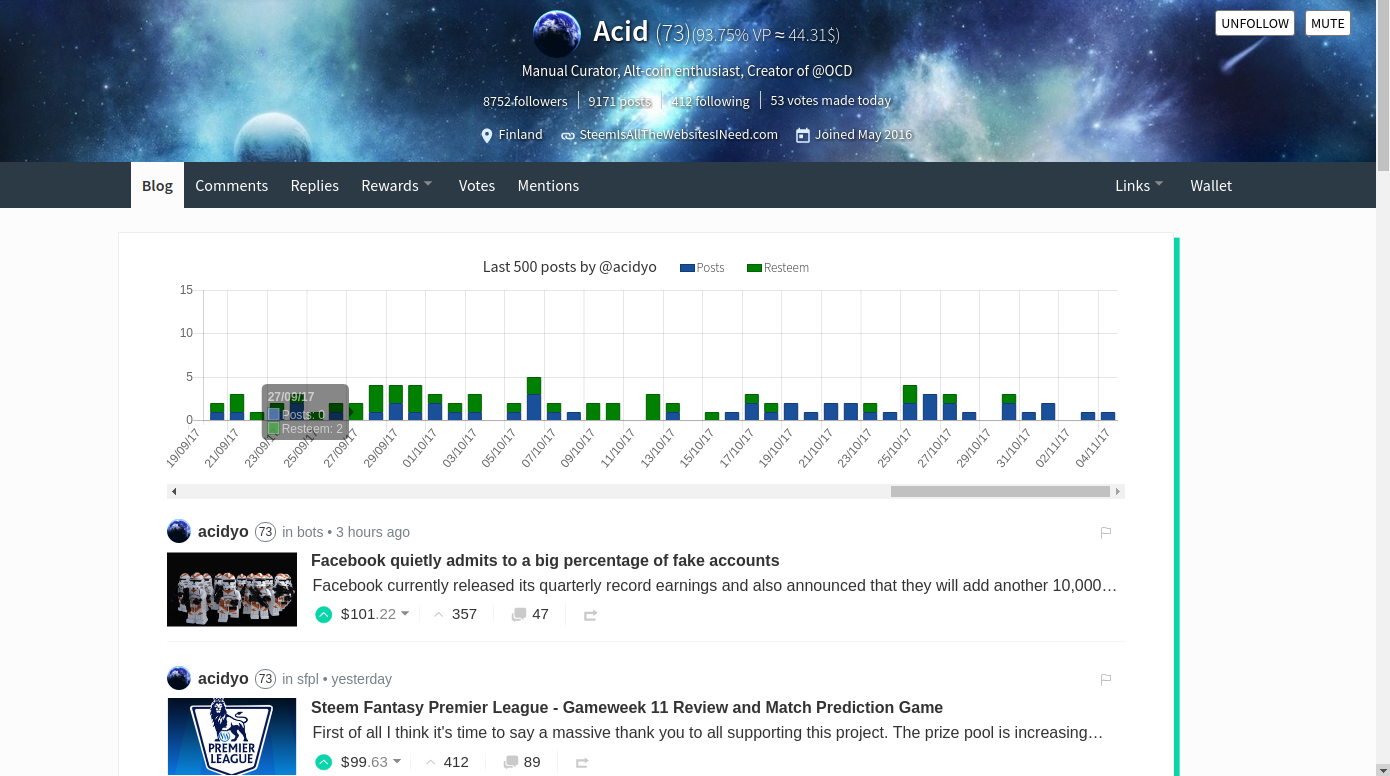Click the 53 votes made today text
Viewport: 1390px width, 776px height.
[830, 101]
